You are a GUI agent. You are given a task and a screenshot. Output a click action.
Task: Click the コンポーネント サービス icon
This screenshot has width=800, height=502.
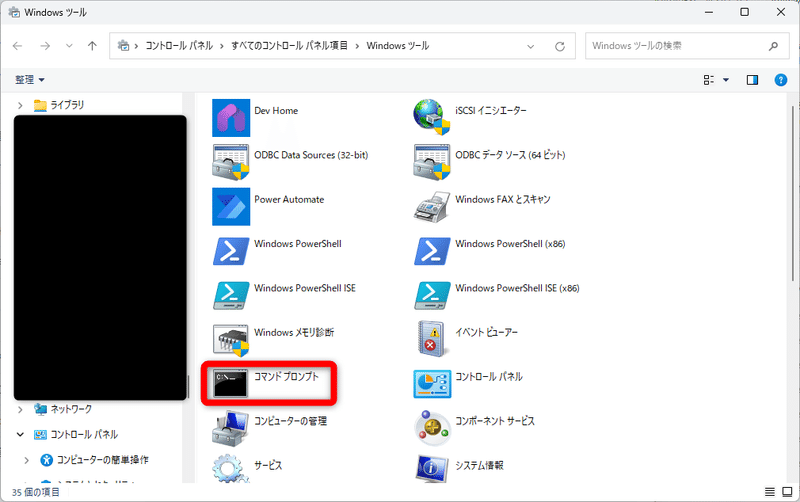(x=432, y=428)
